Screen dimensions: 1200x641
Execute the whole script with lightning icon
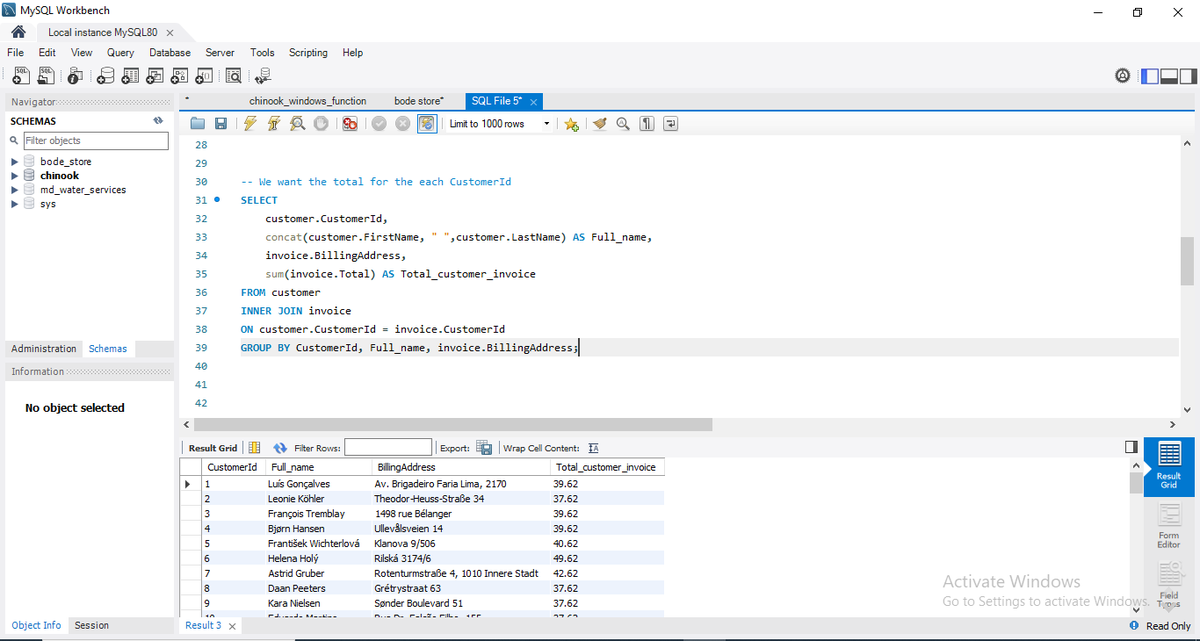pos(250,124)
